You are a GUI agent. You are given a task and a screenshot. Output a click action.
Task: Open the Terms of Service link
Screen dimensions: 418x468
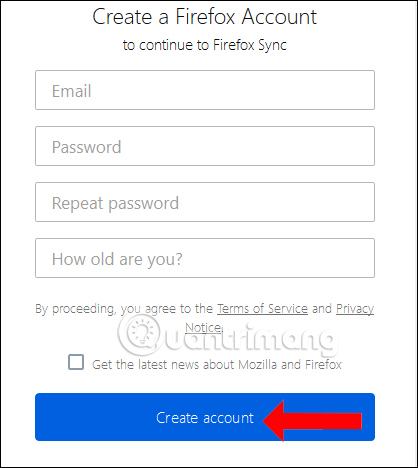(x=262, y=309)
